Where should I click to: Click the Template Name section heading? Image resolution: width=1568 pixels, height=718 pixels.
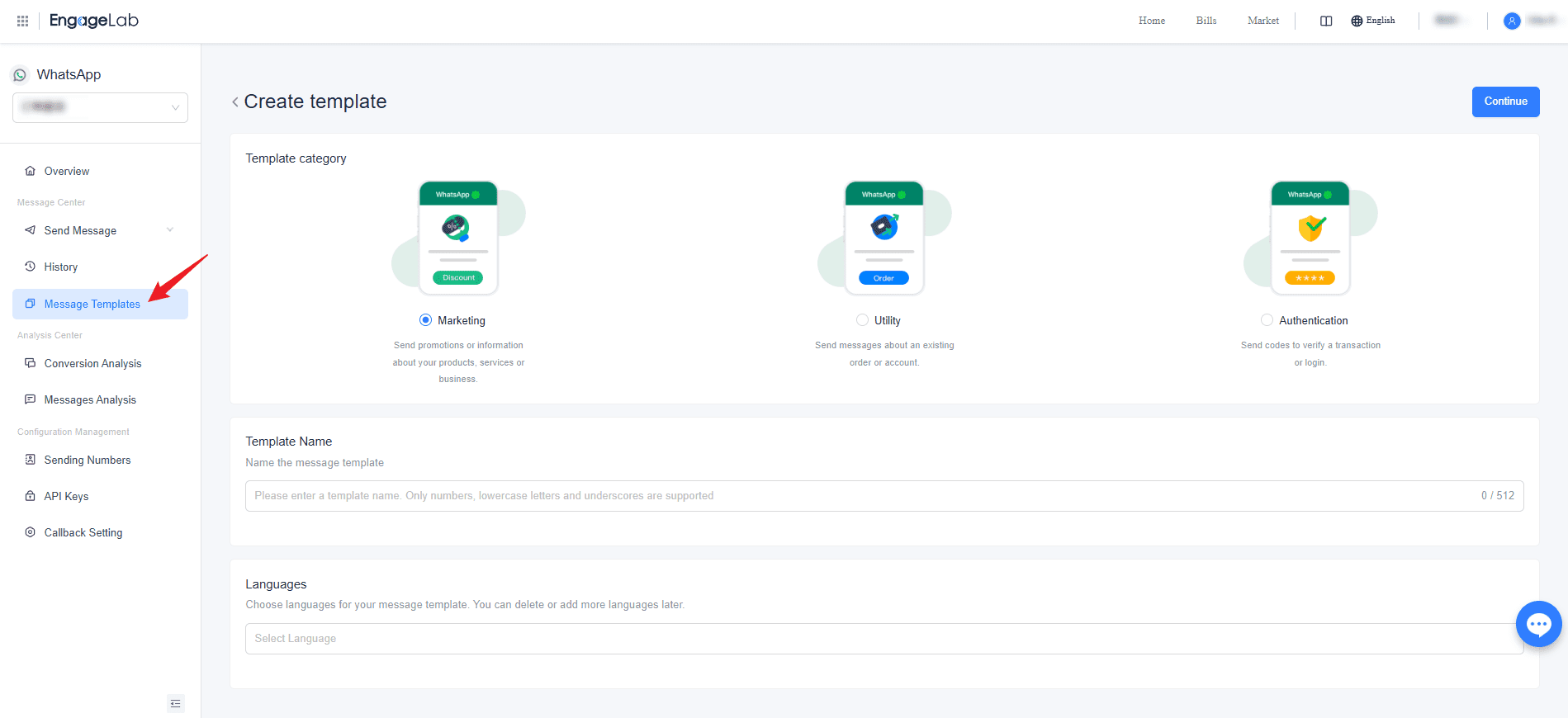(288, 442)
